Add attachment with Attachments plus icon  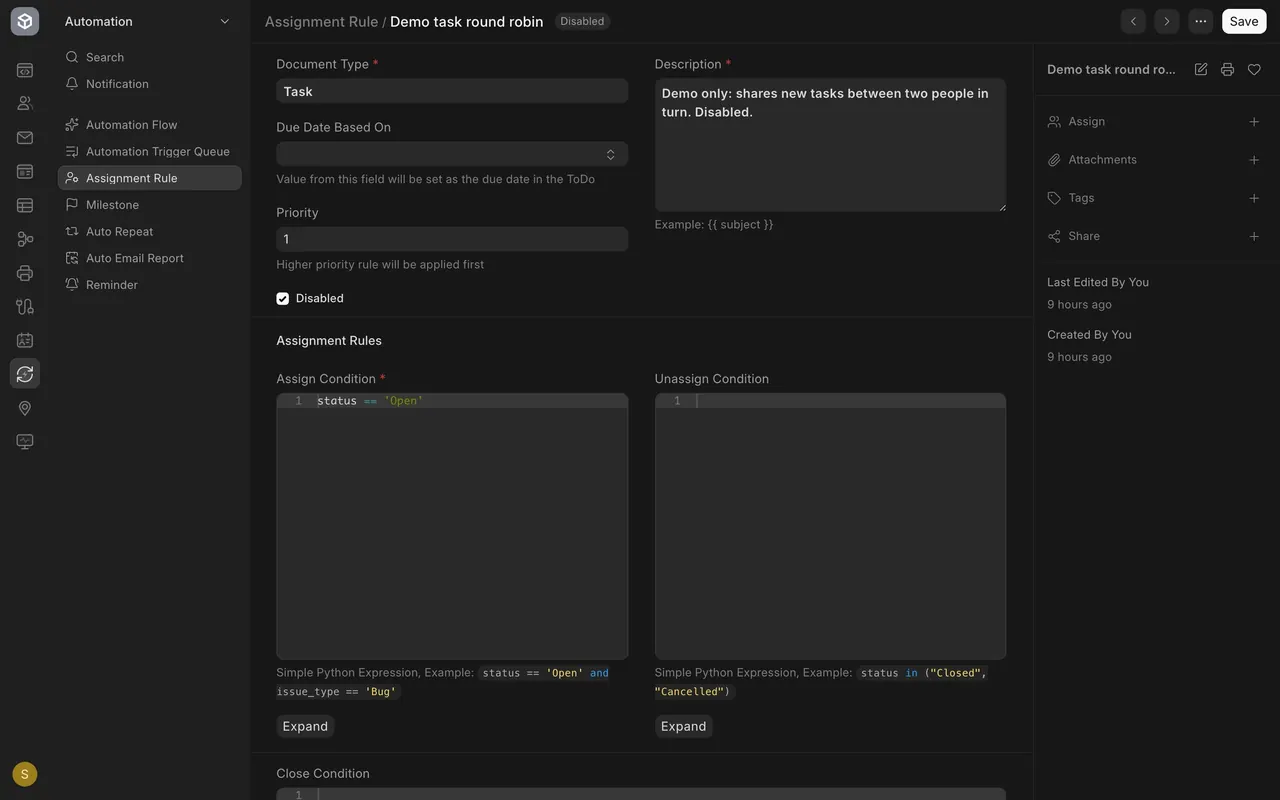tap(1254, 160)
